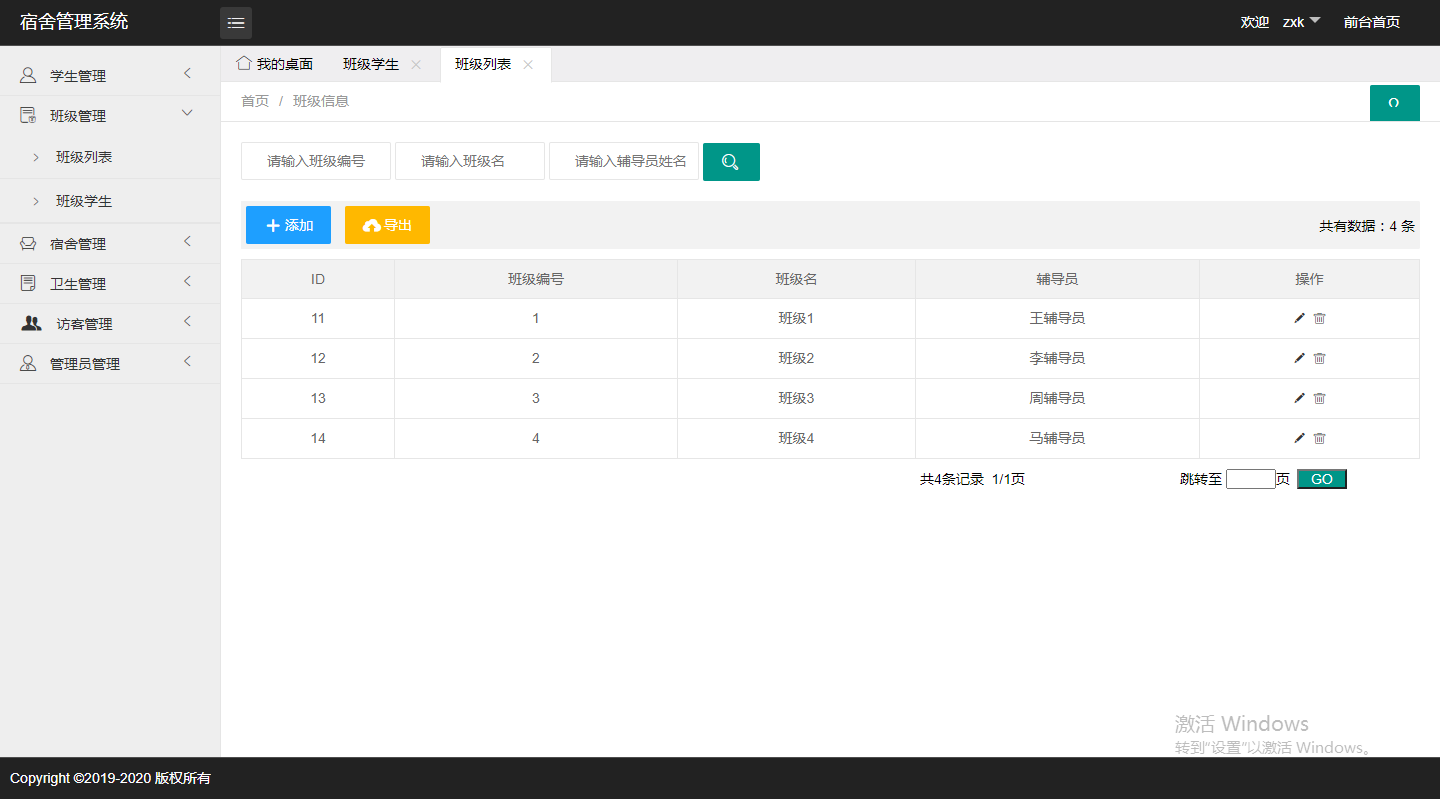The image size is (1440, 799).
Task: Click the 李辅导员 cell
Action: coord(1057,358)
